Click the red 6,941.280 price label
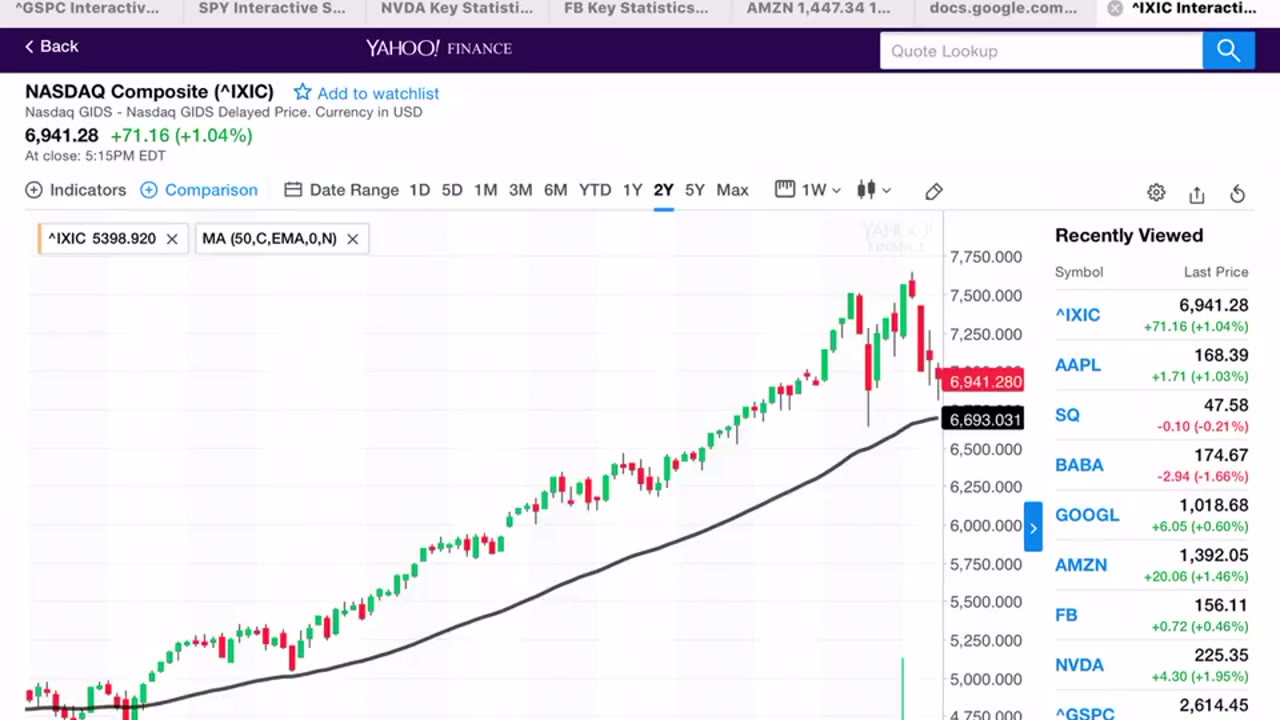This screenshot has height=720, width=1280. coord(983,381)
